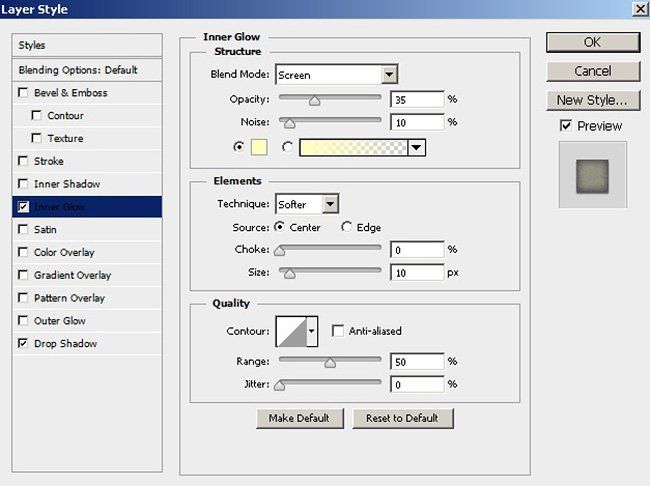This screenshot has width=650, height=486.
Task: Select the Stroke effect row
Action: point(87,161)
